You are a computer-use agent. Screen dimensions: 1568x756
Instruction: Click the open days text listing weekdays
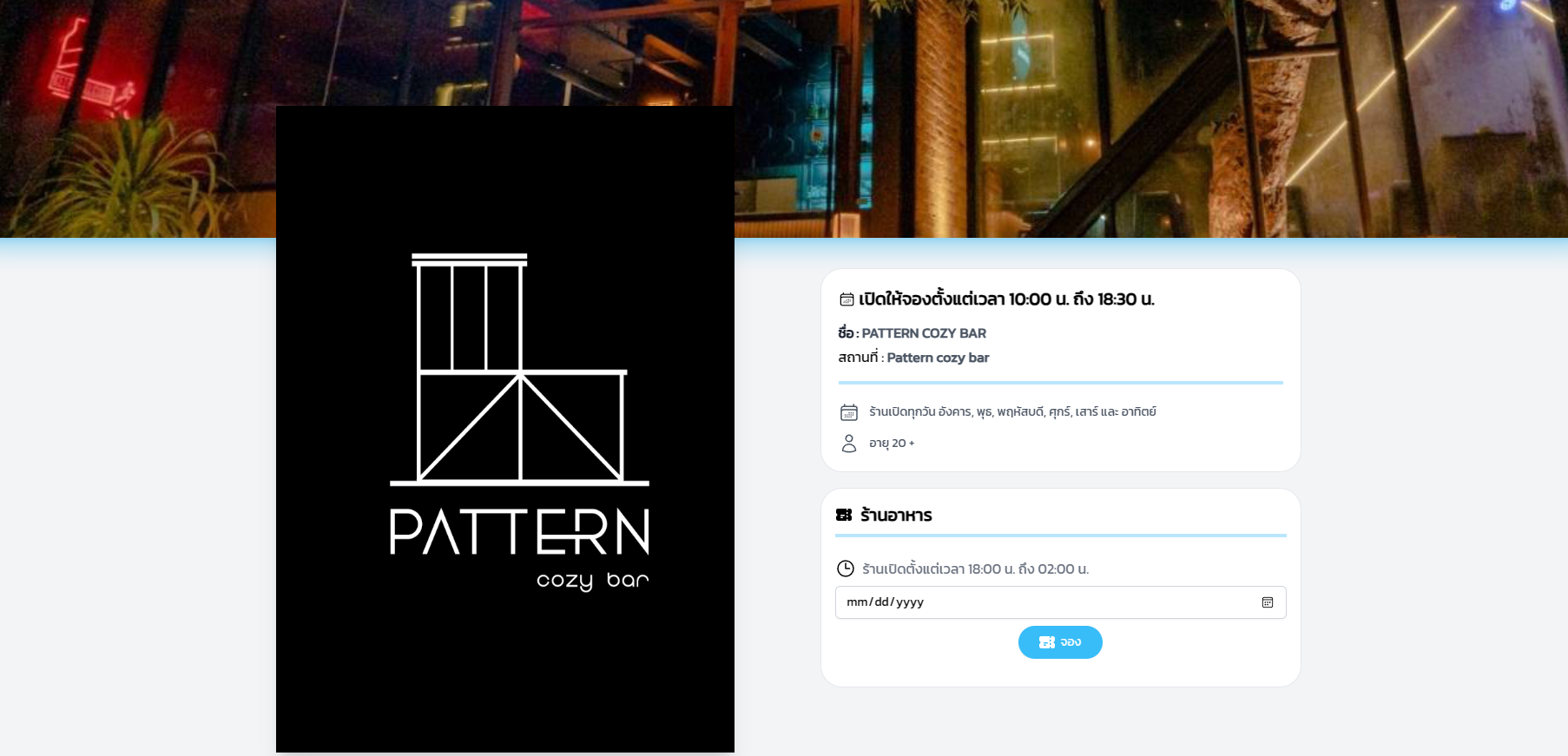pyautogui.click(x=1012, y=412)
